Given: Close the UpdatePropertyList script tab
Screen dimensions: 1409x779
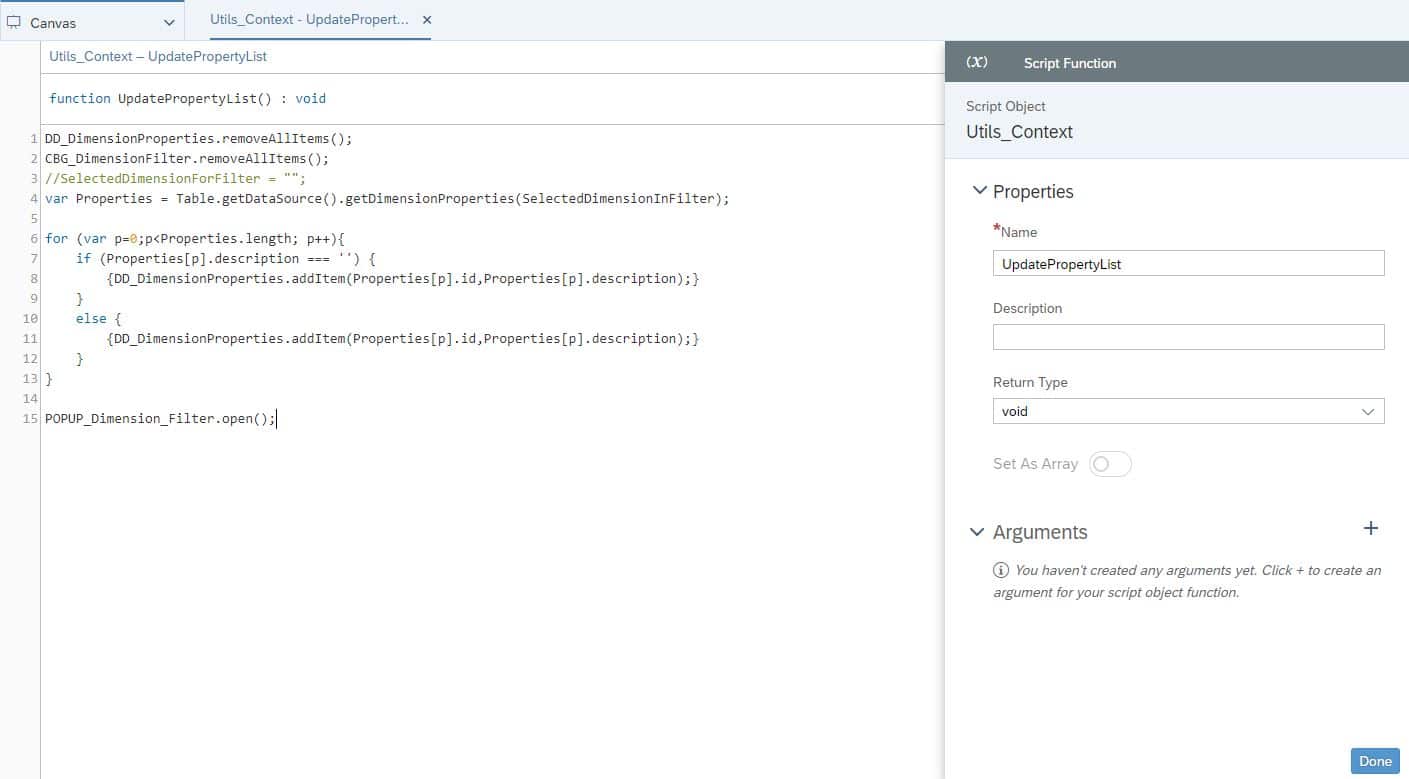Looking at the screenshot, I should coord(426,19).
